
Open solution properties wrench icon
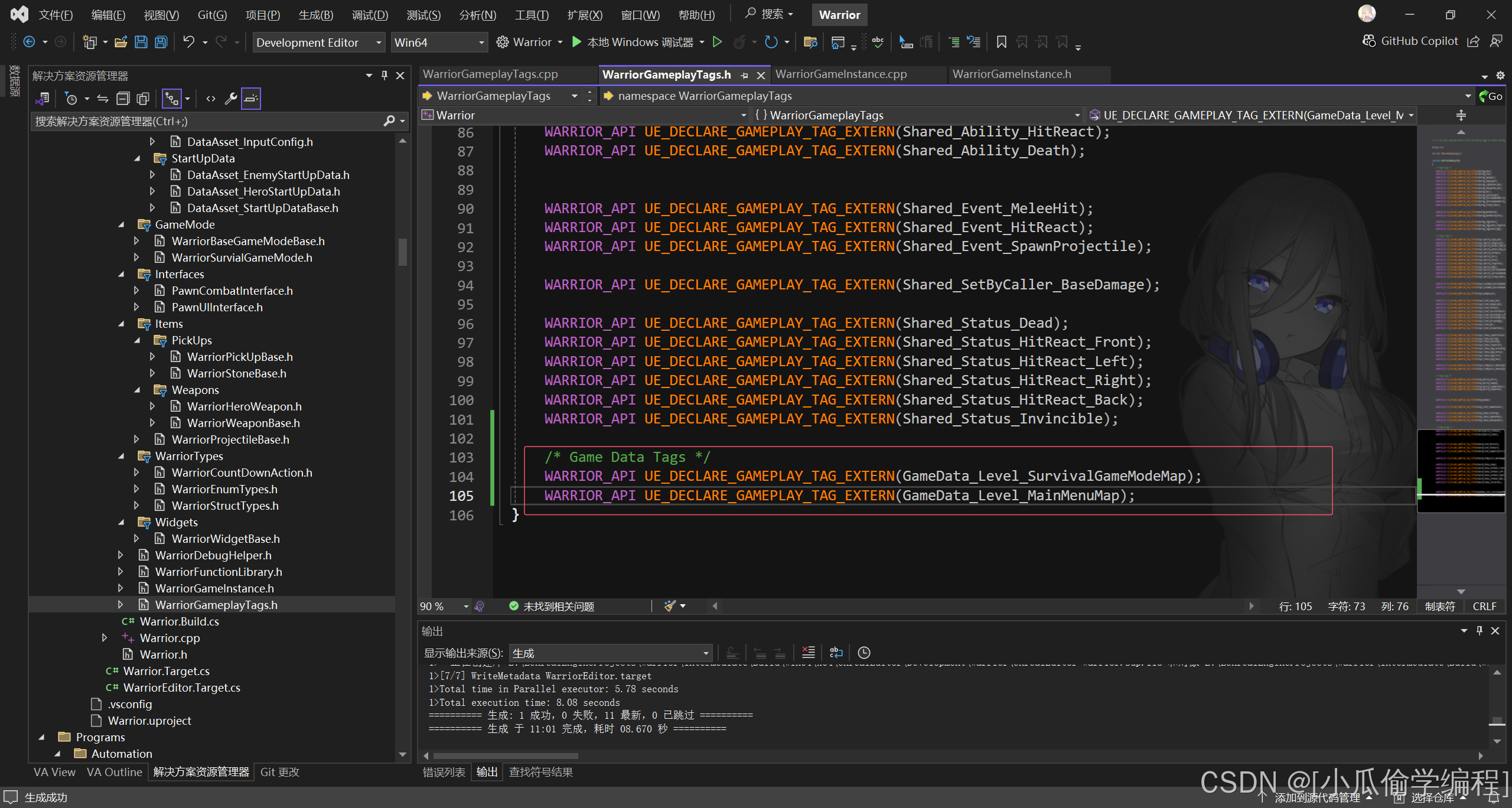[x=231, y=99]
